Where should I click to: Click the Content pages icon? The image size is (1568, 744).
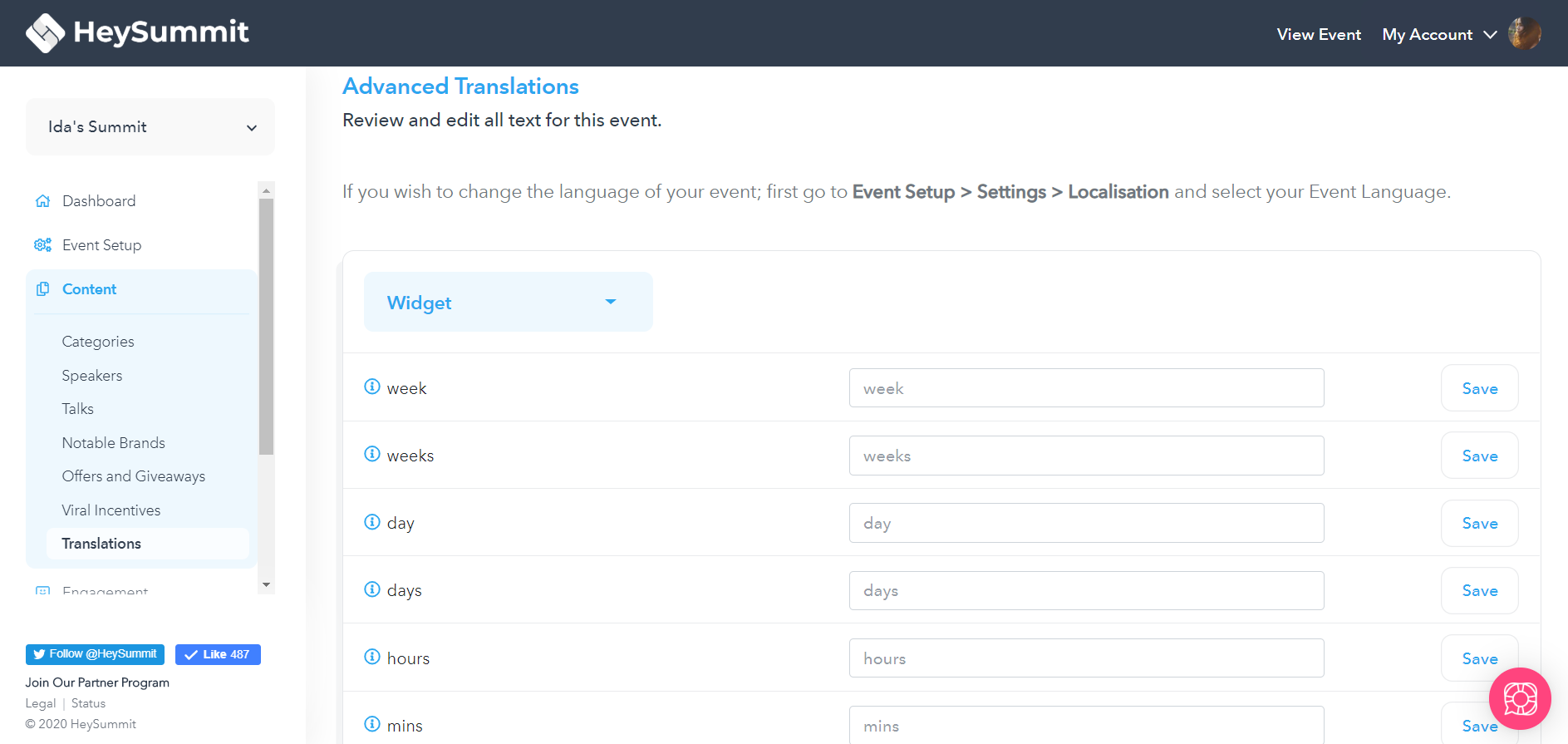pos(43,289)
